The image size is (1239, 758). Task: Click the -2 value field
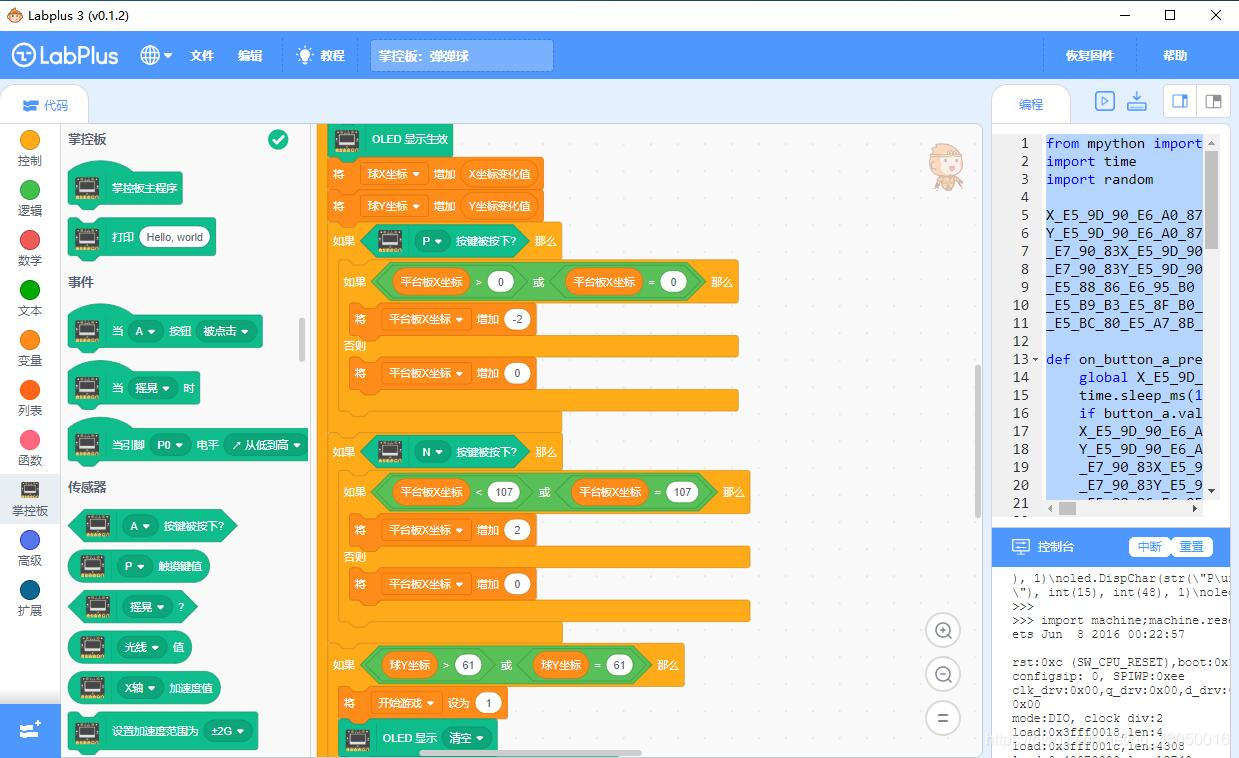pos(517,319)
